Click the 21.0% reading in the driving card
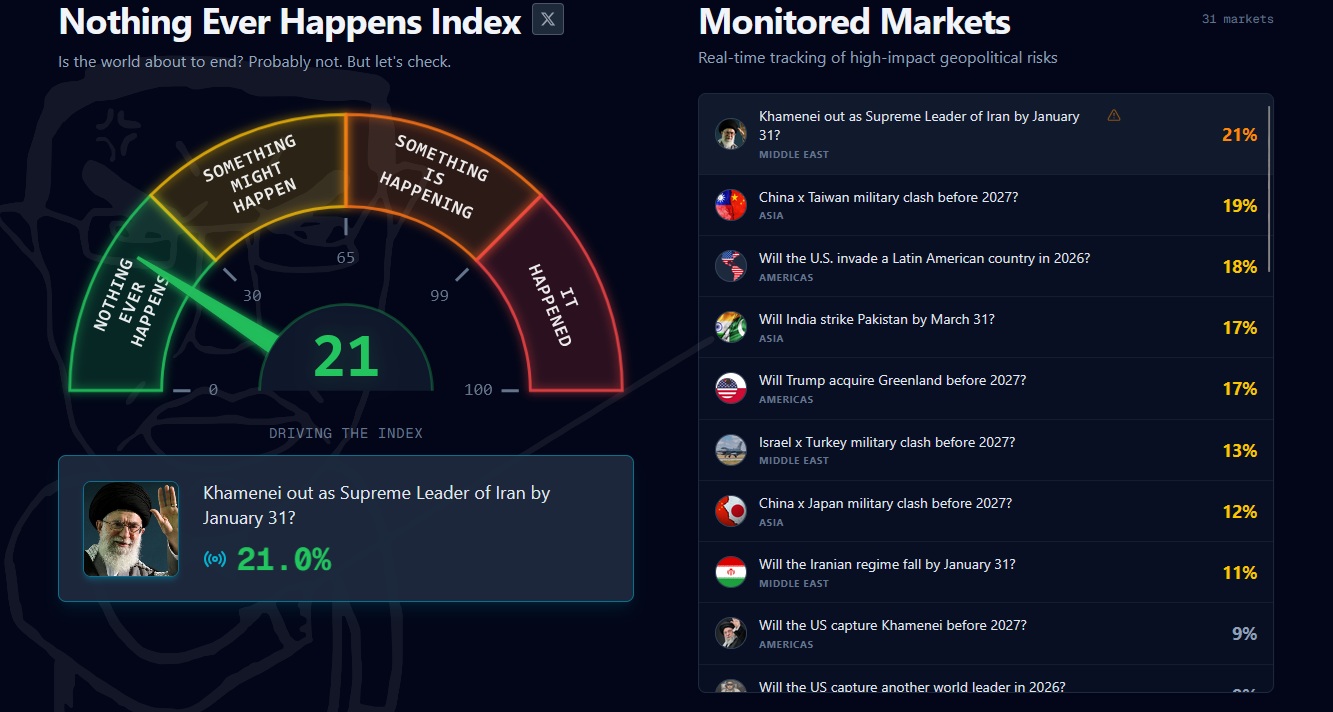 pyautogui.click(x=284, y=559)
